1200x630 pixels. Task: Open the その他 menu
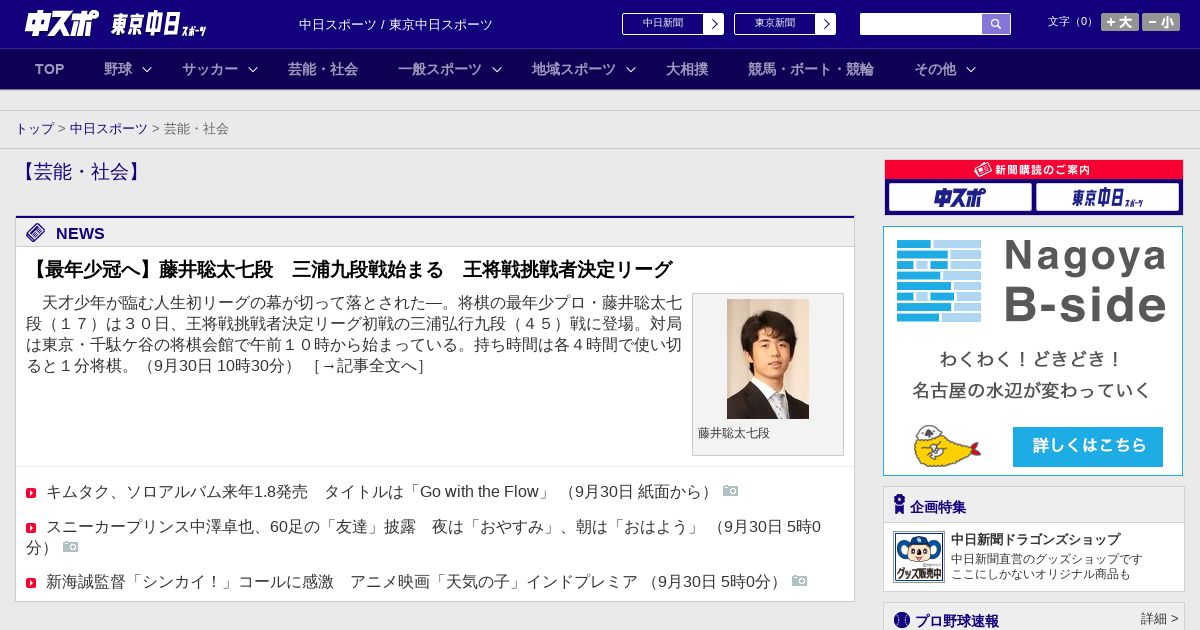pyautogui.click(x=935, y=69)
